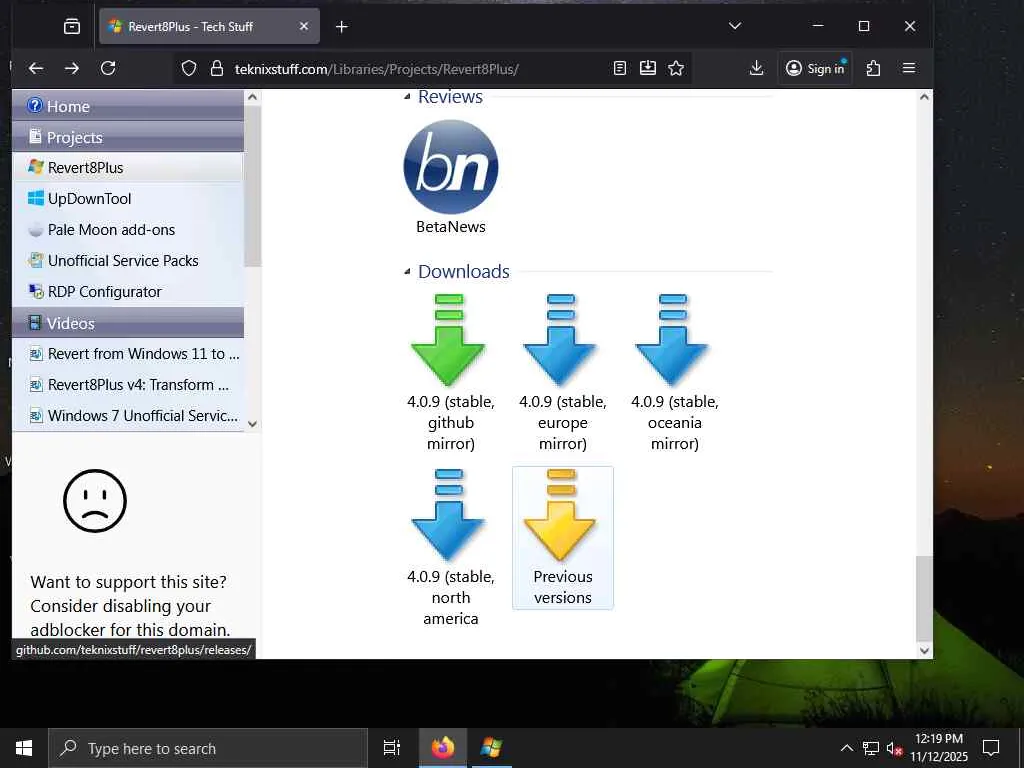Screen dimensions: 1024x768
Task: Open the Firefox hamburger menu
Action: tap(908, 68)
